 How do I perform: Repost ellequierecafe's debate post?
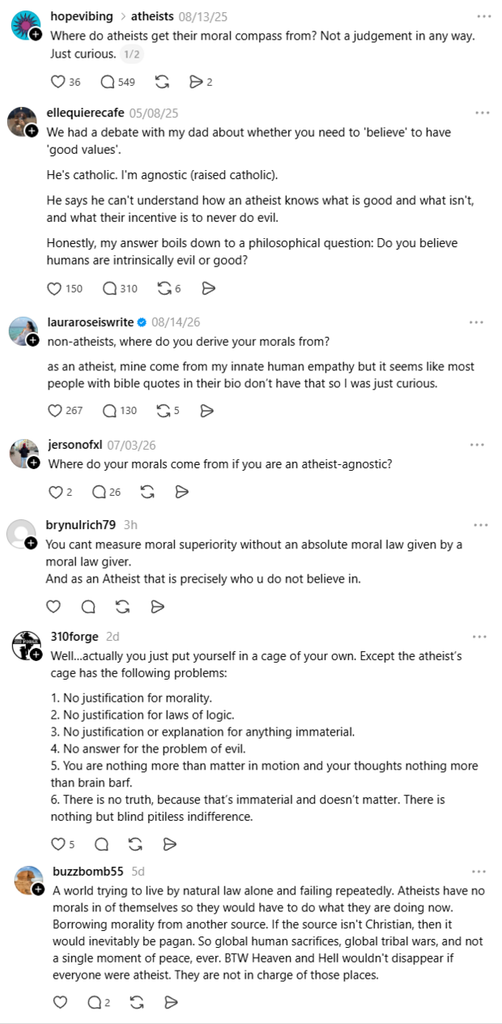(163, 289)
